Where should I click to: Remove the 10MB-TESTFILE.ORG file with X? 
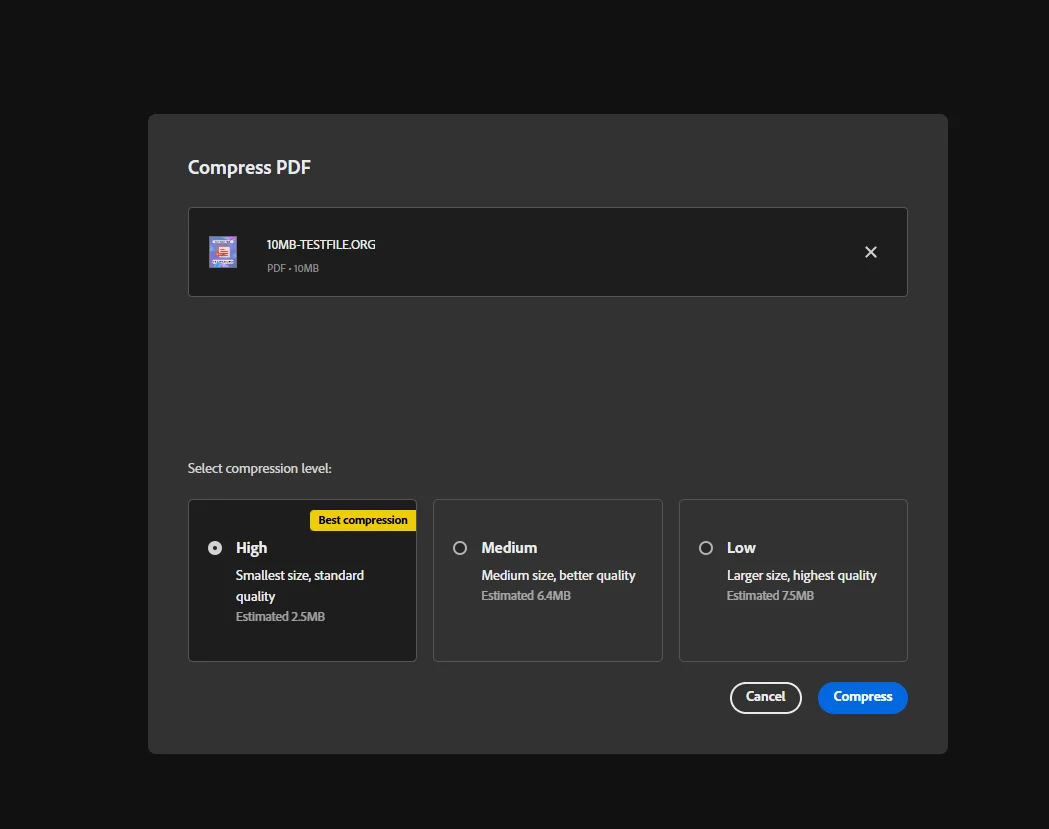point(870,252)
